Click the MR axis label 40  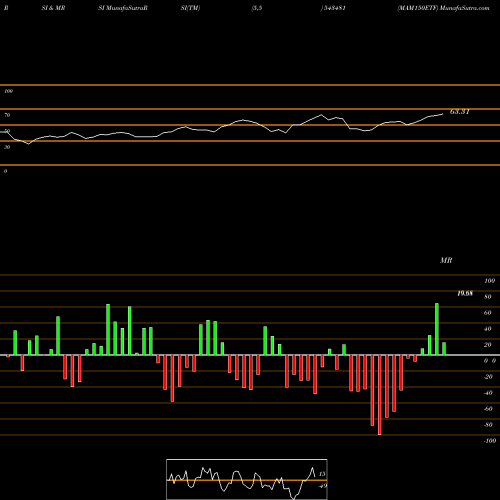click(x=488, y=329)
